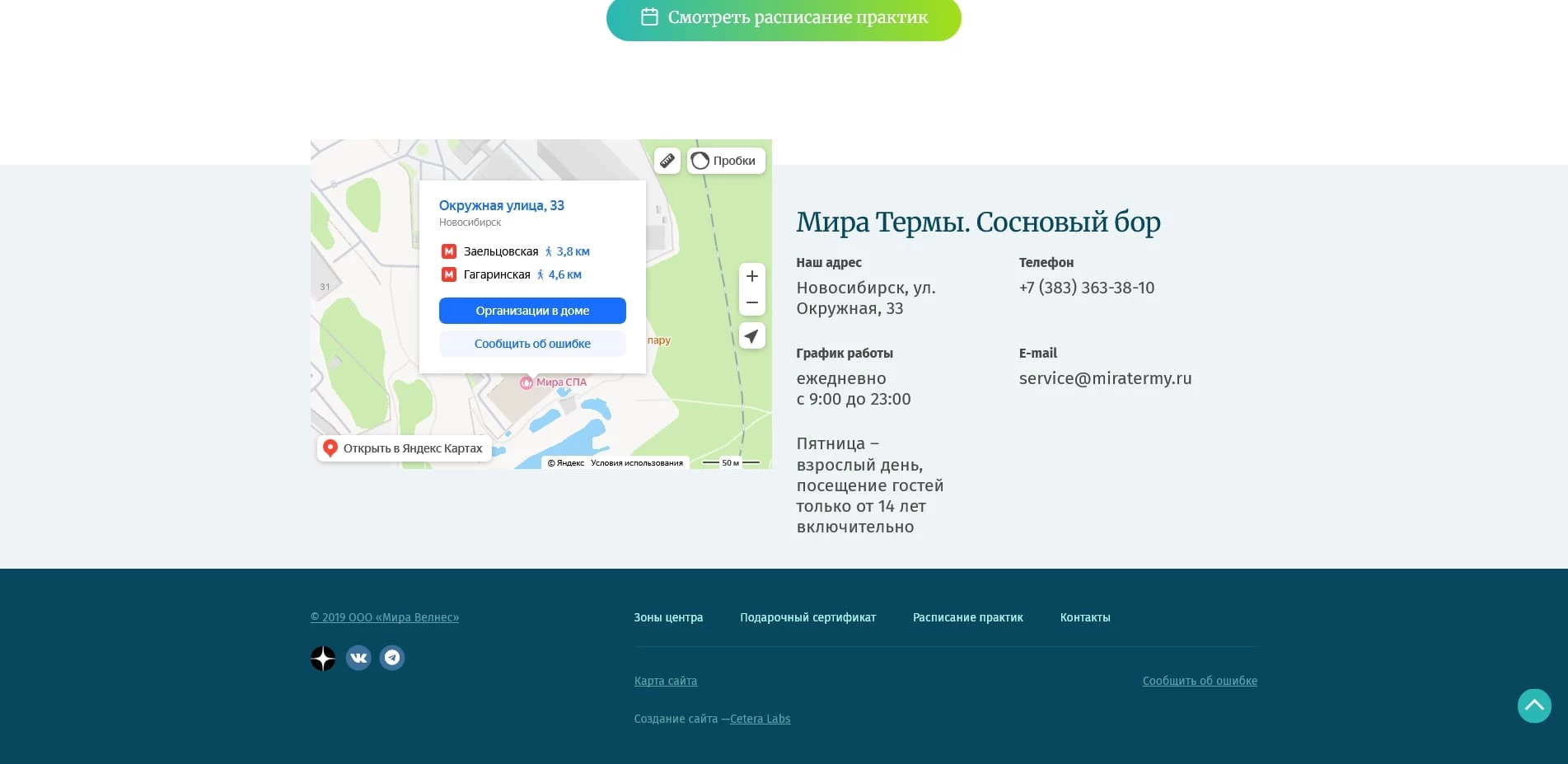Open Открыть в Яндекс Картах

click(404, 448)
